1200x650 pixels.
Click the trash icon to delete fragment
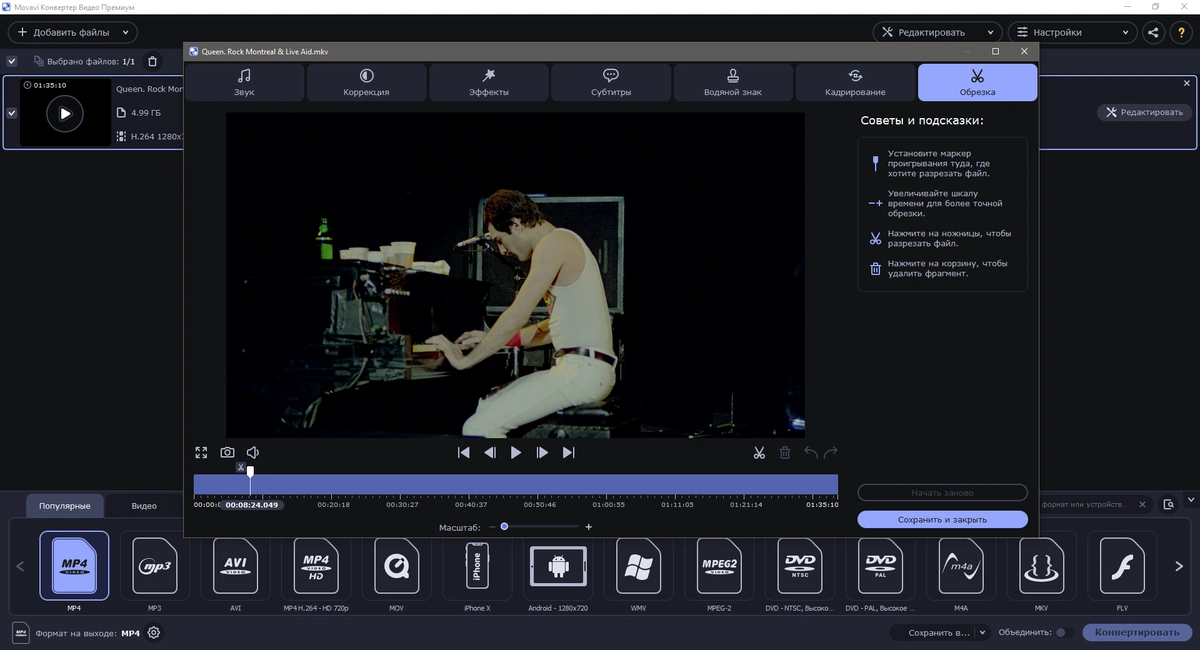pyautogui.click(x=785, y=453)
